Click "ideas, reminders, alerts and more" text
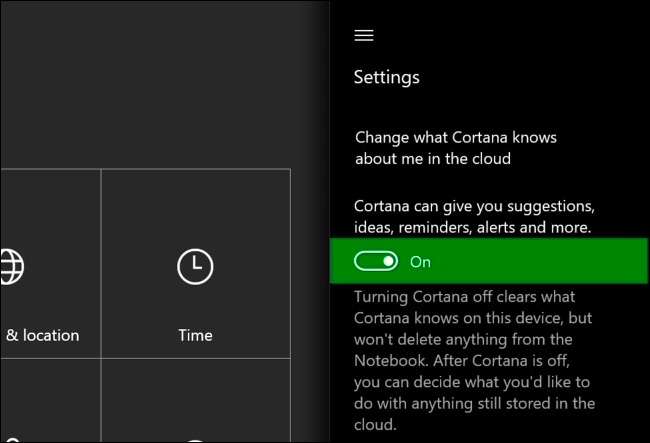650x443 pixels. point(474,227)
